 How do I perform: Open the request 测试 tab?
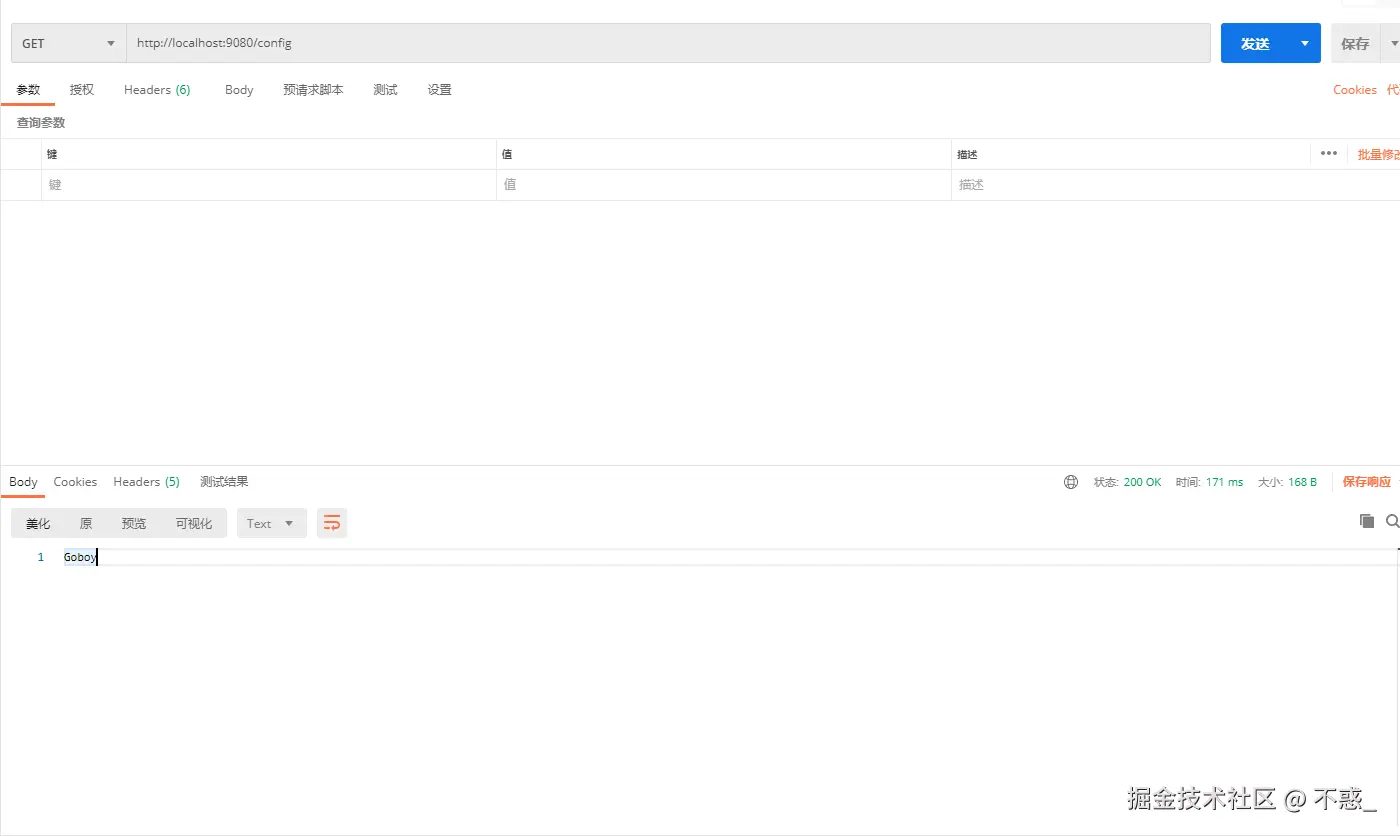(385, 90)
